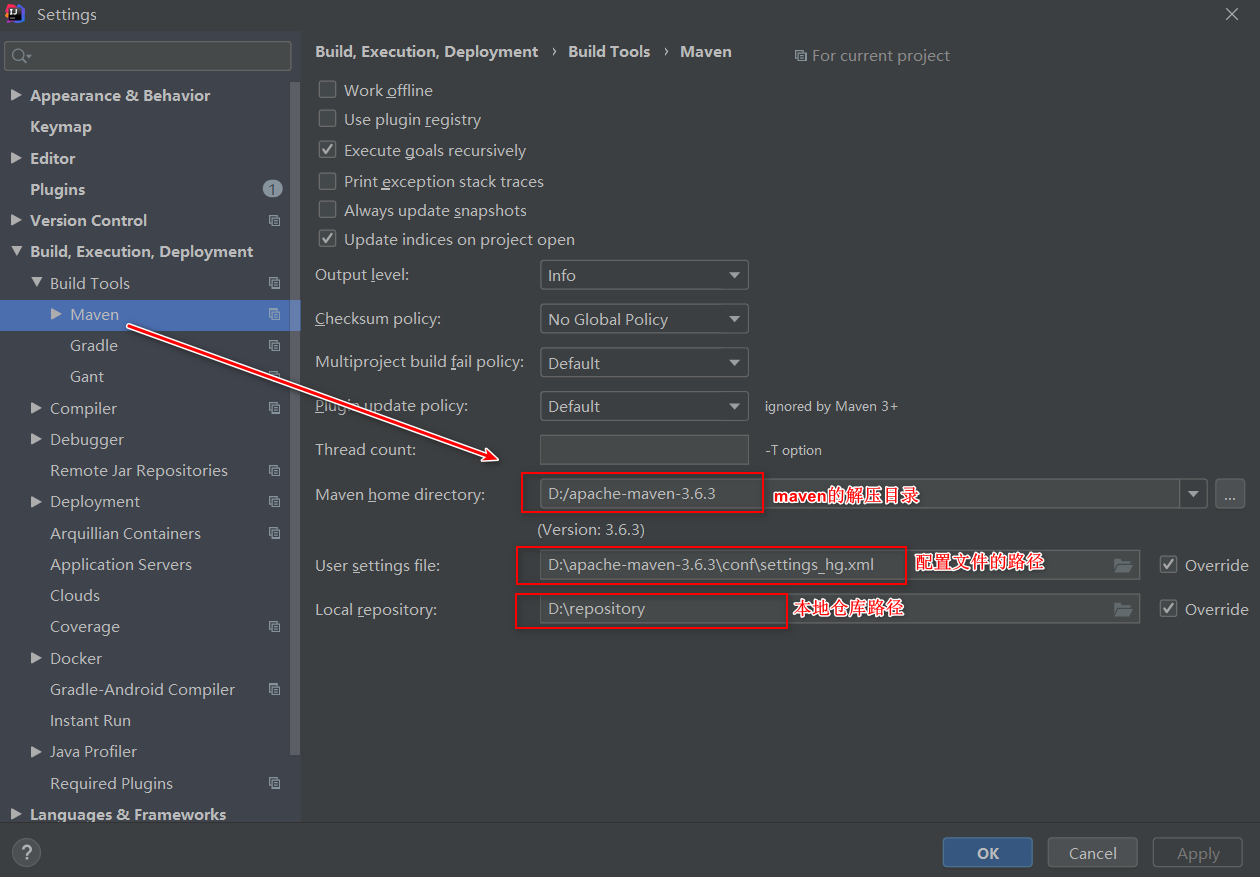
Task: Expand the Deployment node arrow
Action: point(36,501)
